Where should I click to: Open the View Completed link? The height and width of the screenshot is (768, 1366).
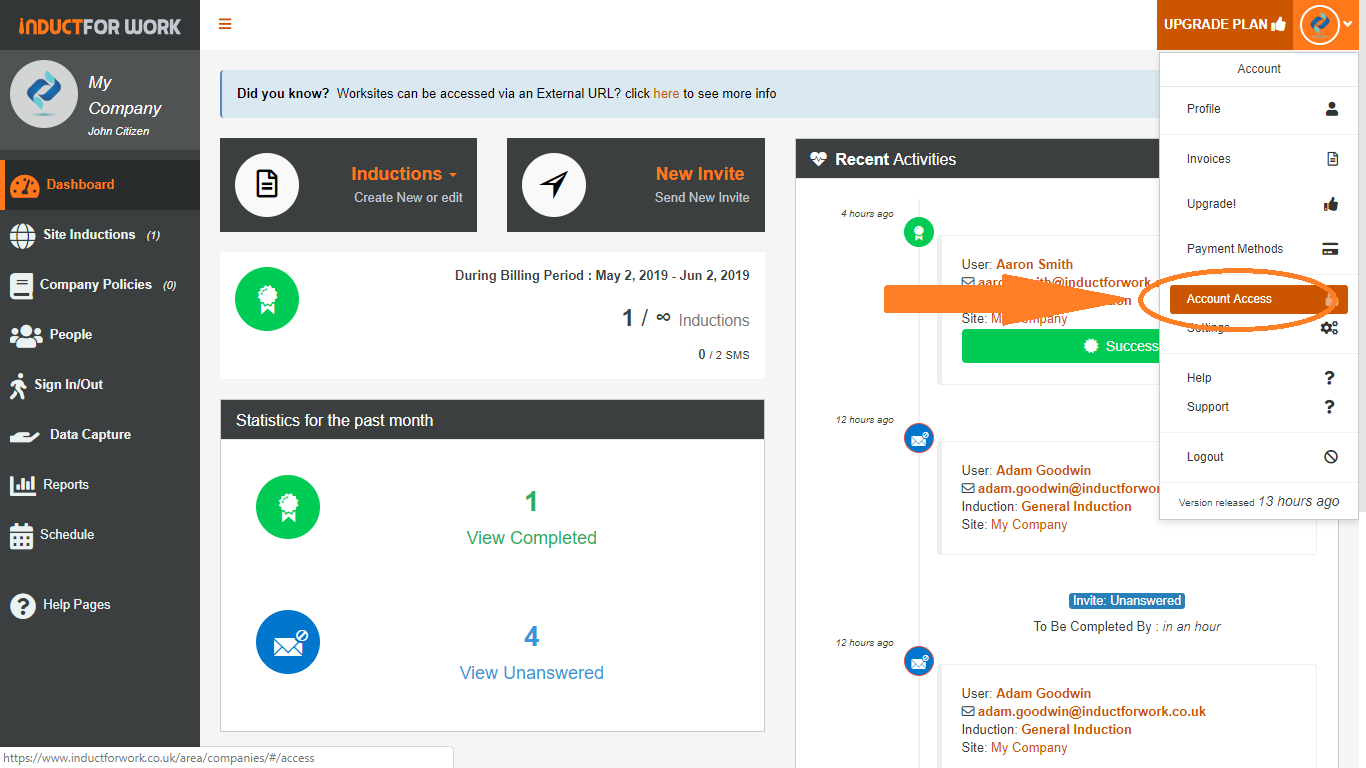532,538
